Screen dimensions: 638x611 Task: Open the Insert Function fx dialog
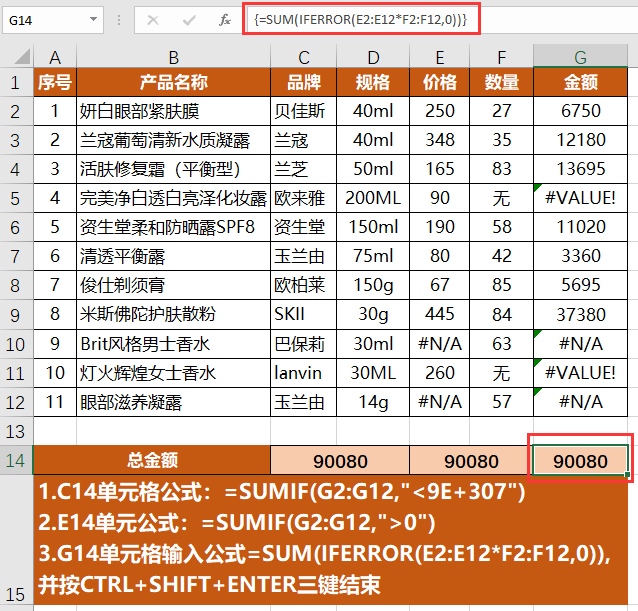point(225,20)
